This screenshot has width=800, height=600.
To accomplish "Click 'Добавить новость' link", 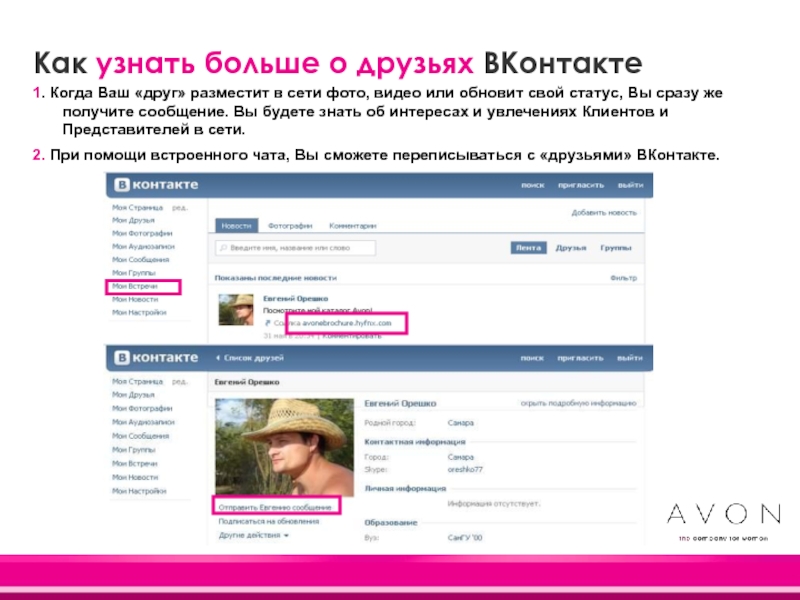I will (604, 213).
